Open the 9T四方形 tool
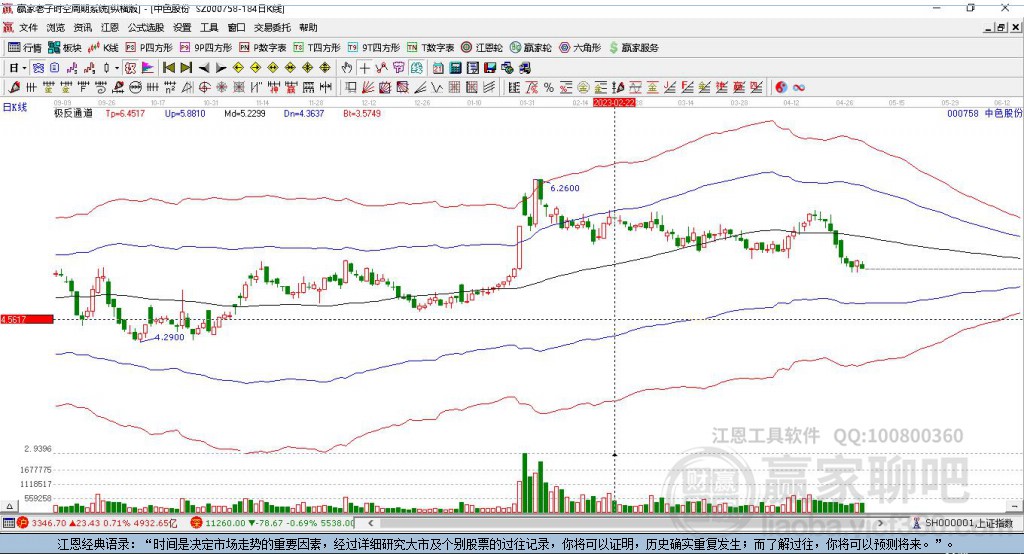This screenshot has height=554, width=1024. 374,48
